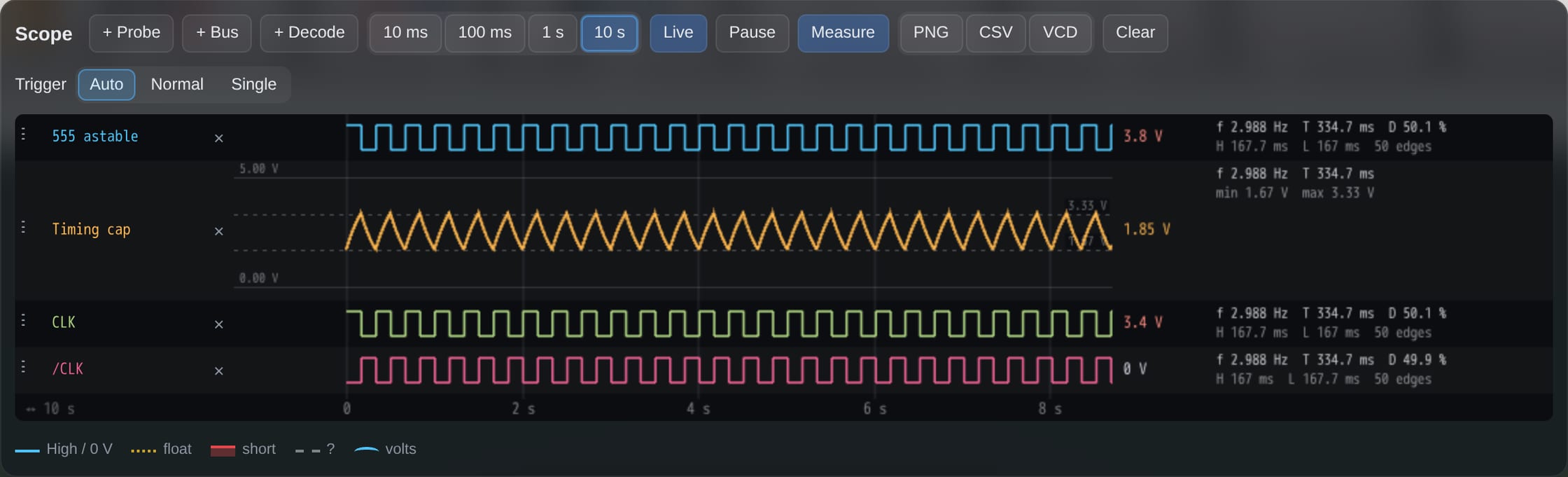This screenshot has width=1568, height=477.
Task: Click the volts legend entry
Action: coord(385,450)
